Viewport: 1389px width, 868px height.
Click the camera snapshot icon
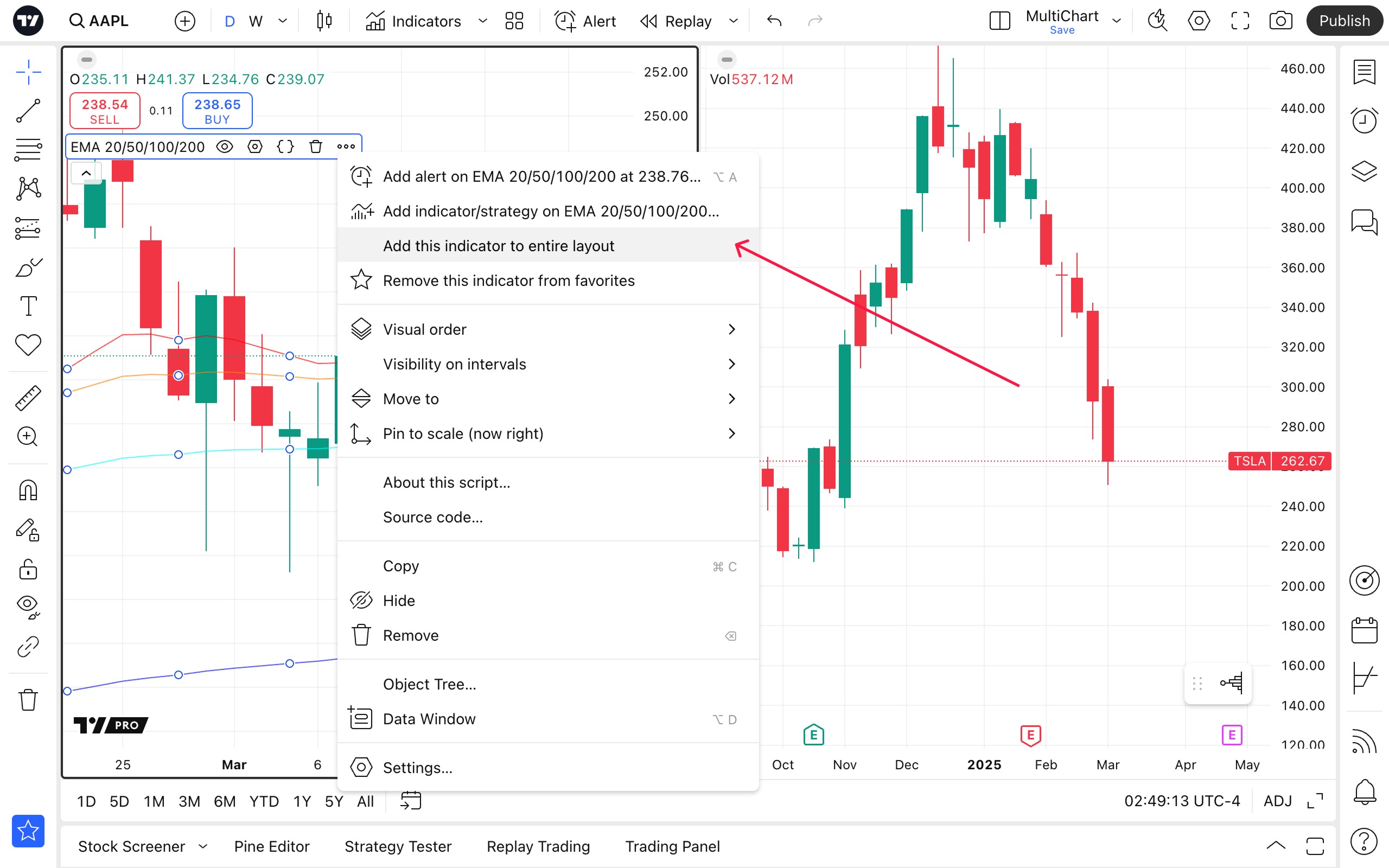pos(1280,21)
